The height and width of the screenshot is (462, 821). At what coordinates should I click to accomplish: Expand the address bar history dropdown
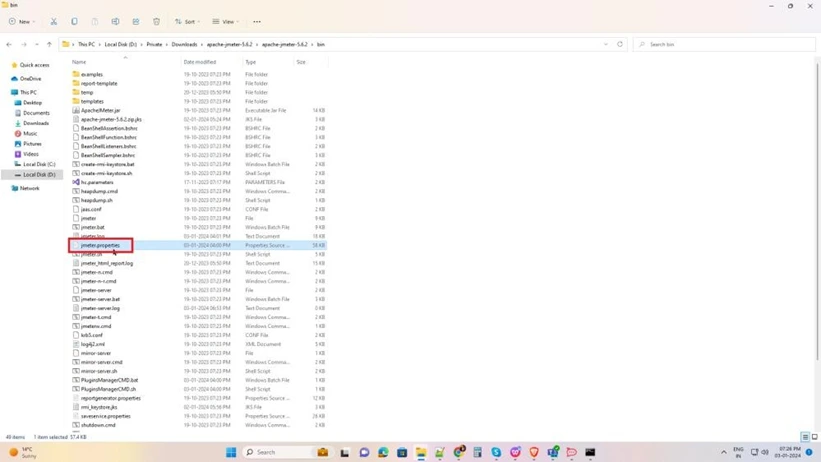(606, 45)
